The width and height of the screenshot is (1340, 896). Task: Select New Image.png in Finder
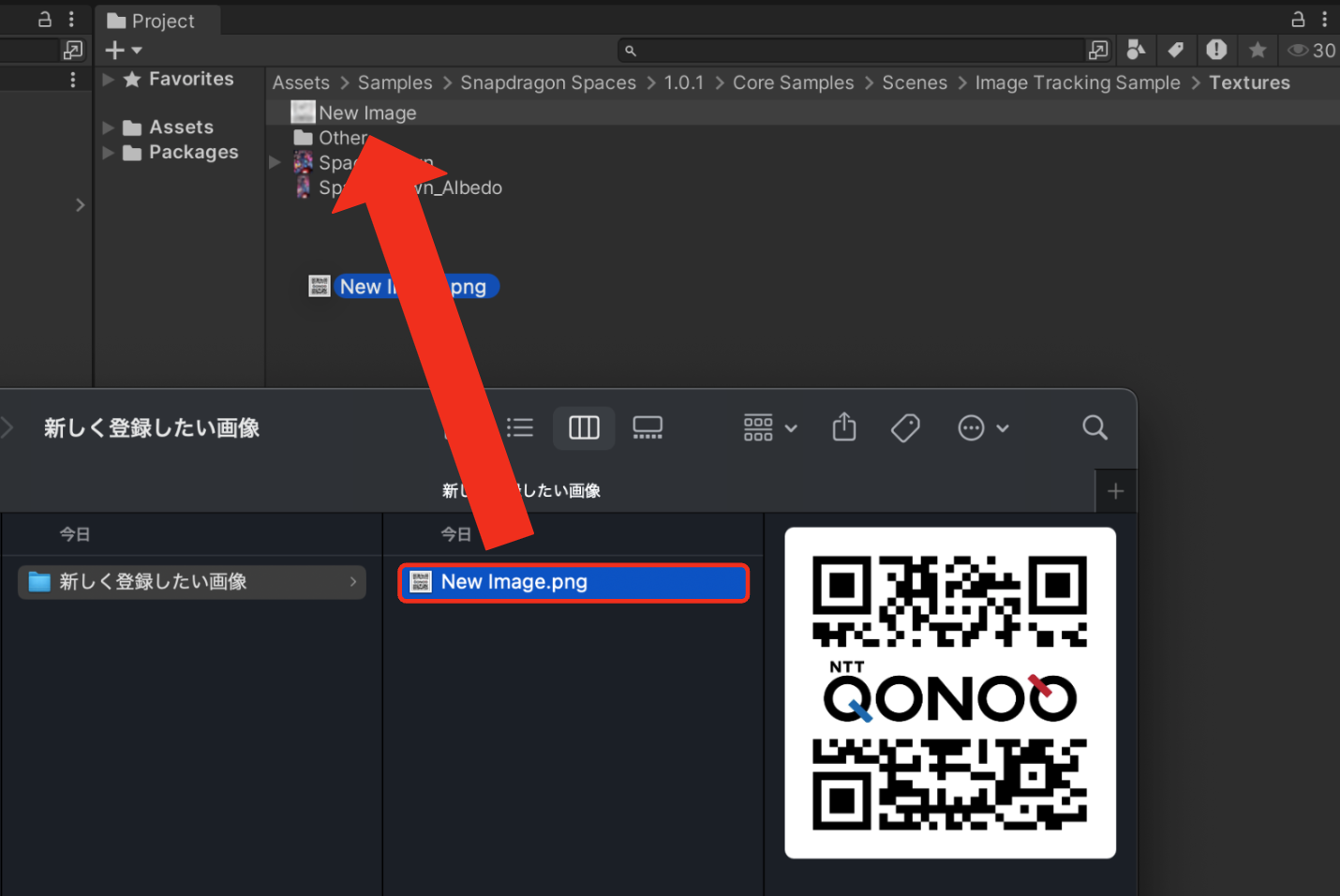pos(573,582)
